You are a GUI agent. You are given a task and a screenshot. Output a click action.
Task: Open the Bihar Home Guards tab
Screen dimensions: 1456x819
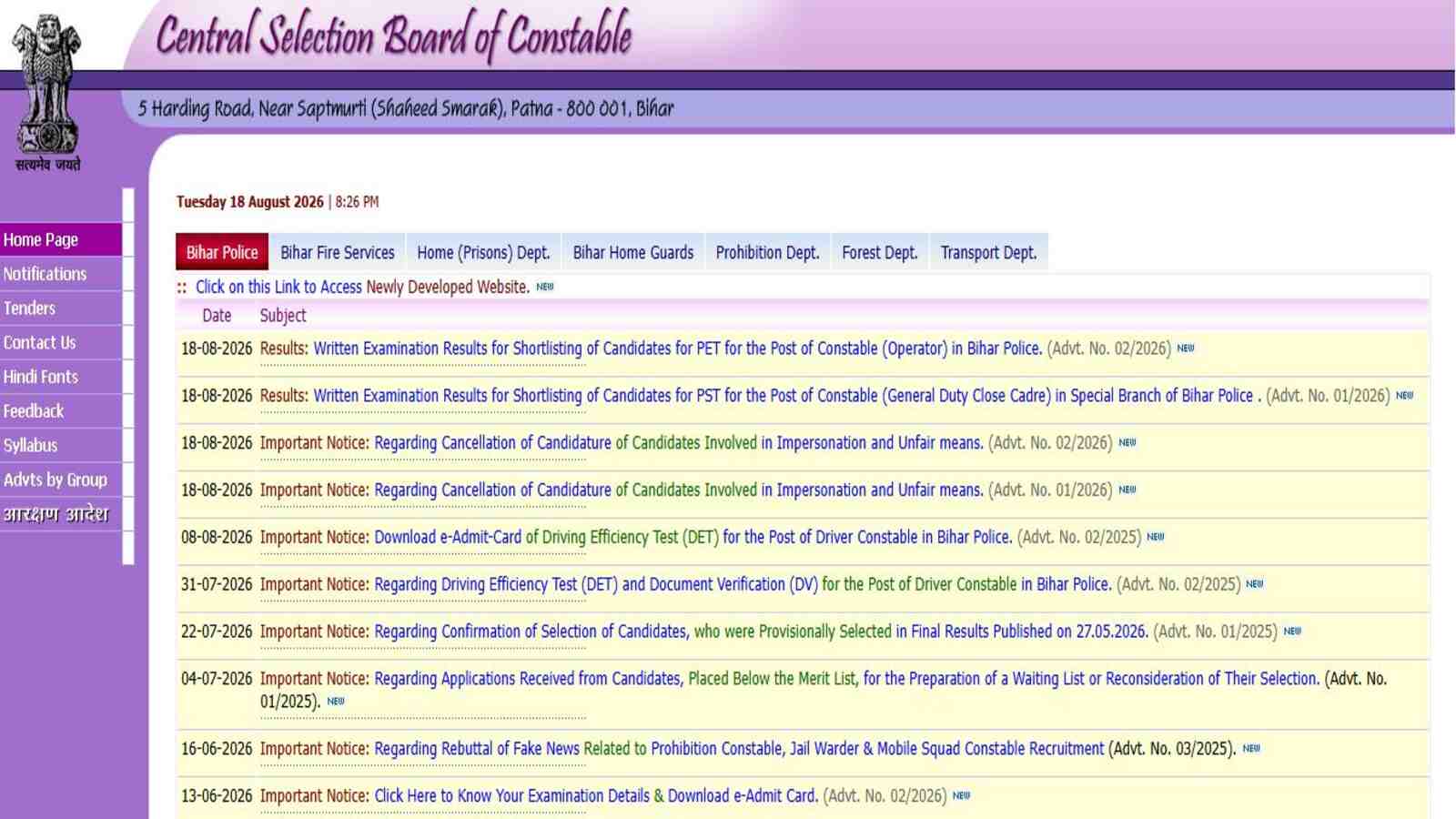633,252
